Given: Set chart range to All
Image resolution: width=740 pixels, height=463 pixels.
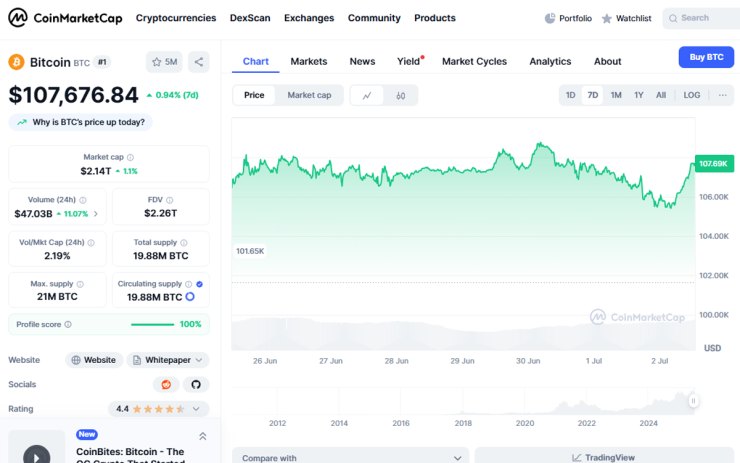Looking at the screenshot, I should 661,95.
